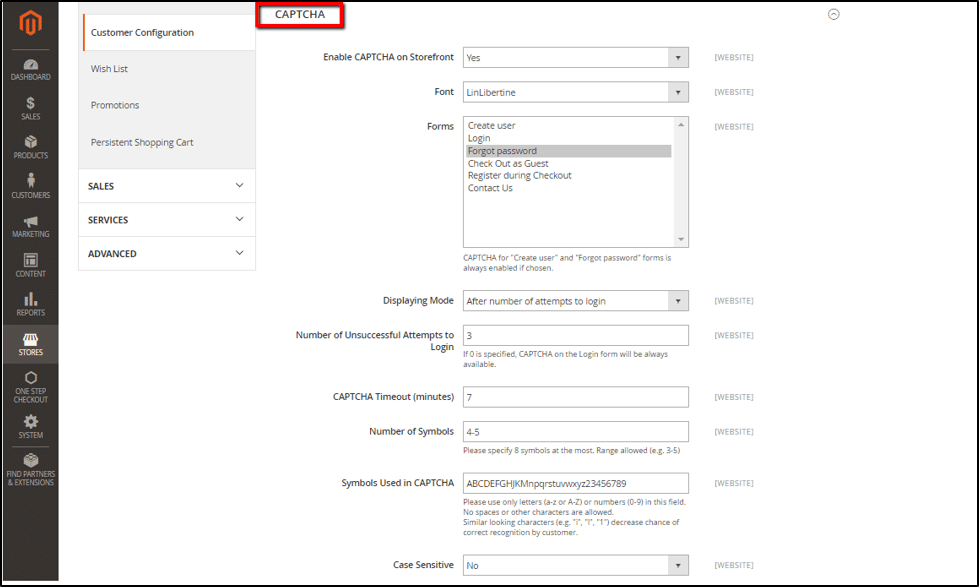Screen dimensions: 979x587
Task: Edit the CAPTCHA Timeout input field
Action: (575, 396)
